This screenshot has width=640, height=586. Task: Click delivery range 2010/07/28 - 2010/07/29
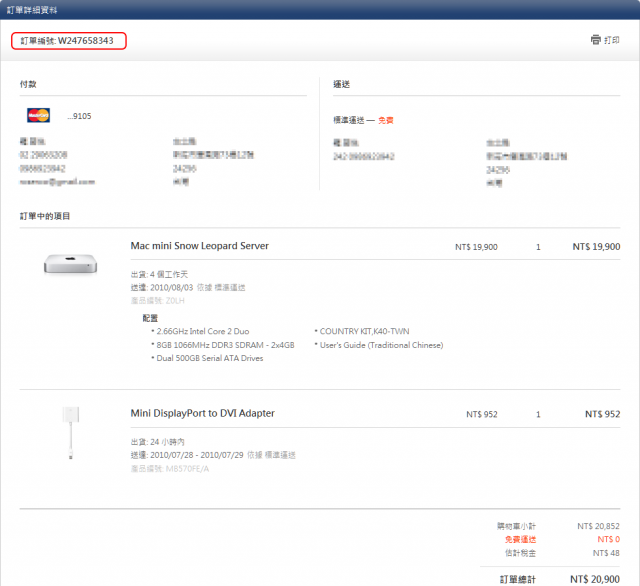(x=197, y=455)
